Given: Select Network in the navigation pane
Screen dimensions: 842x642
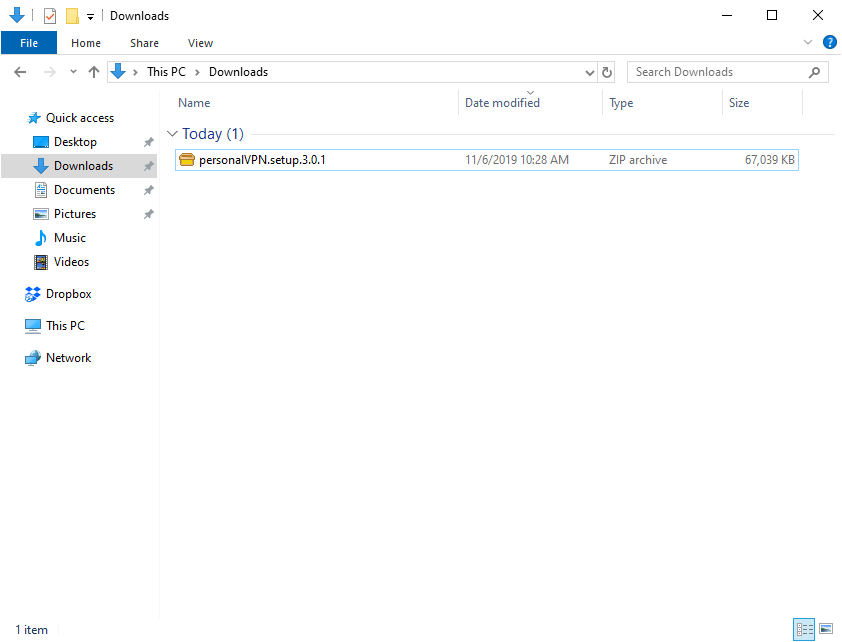Looking at the screenshot, I should [x=68, y=358].
